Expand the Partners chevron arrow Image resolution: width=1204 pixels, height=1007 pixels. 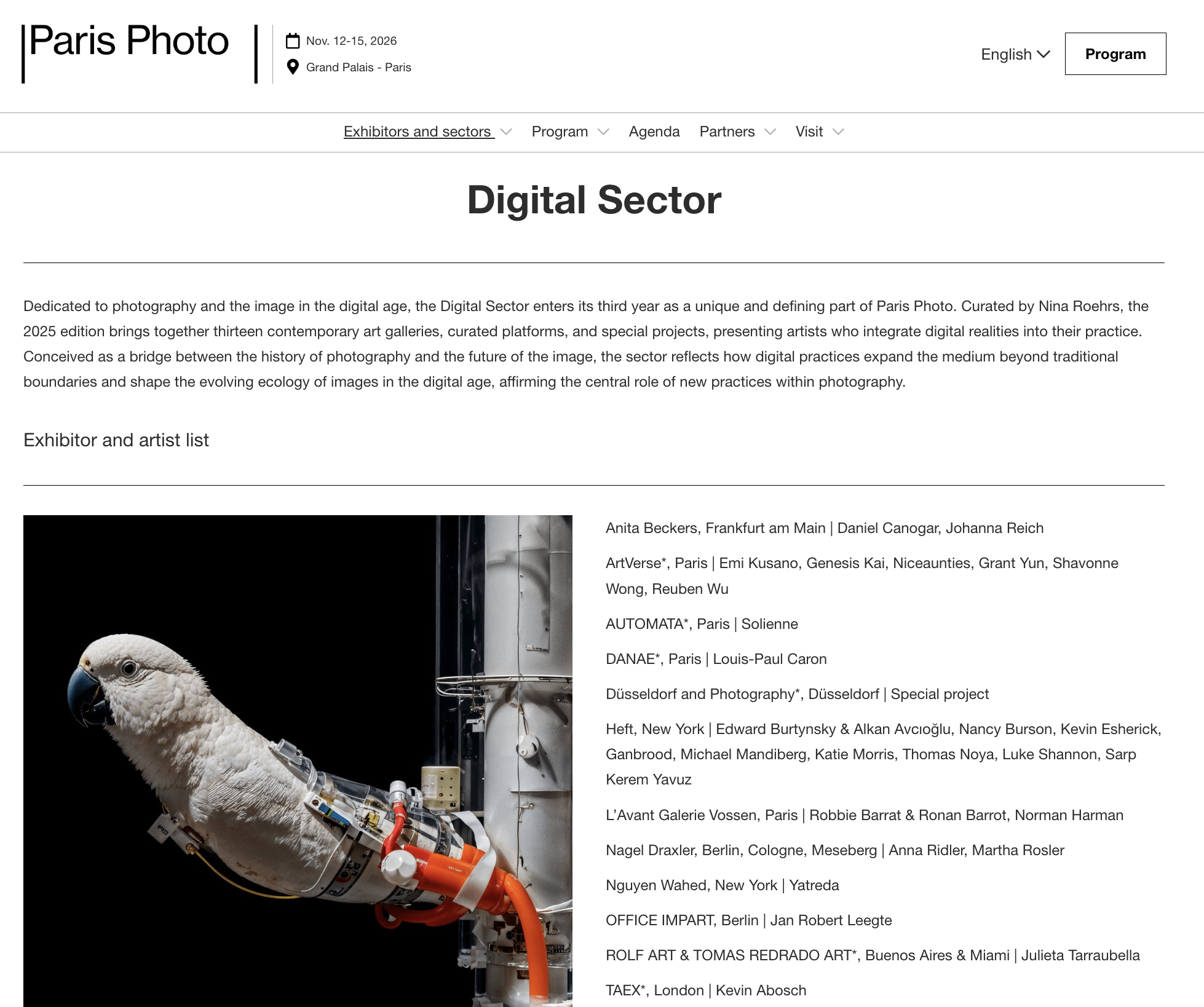pos(770,132)
